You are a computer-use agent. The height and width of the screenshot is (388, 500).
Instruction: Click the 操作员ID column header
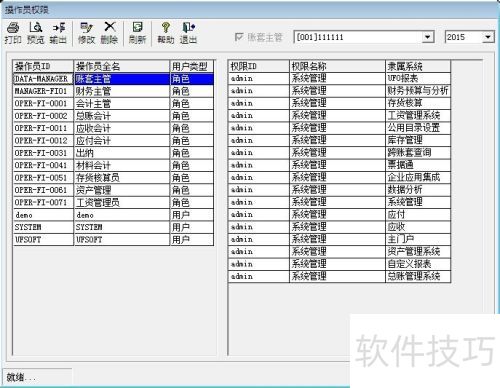[x=43, y=66]
